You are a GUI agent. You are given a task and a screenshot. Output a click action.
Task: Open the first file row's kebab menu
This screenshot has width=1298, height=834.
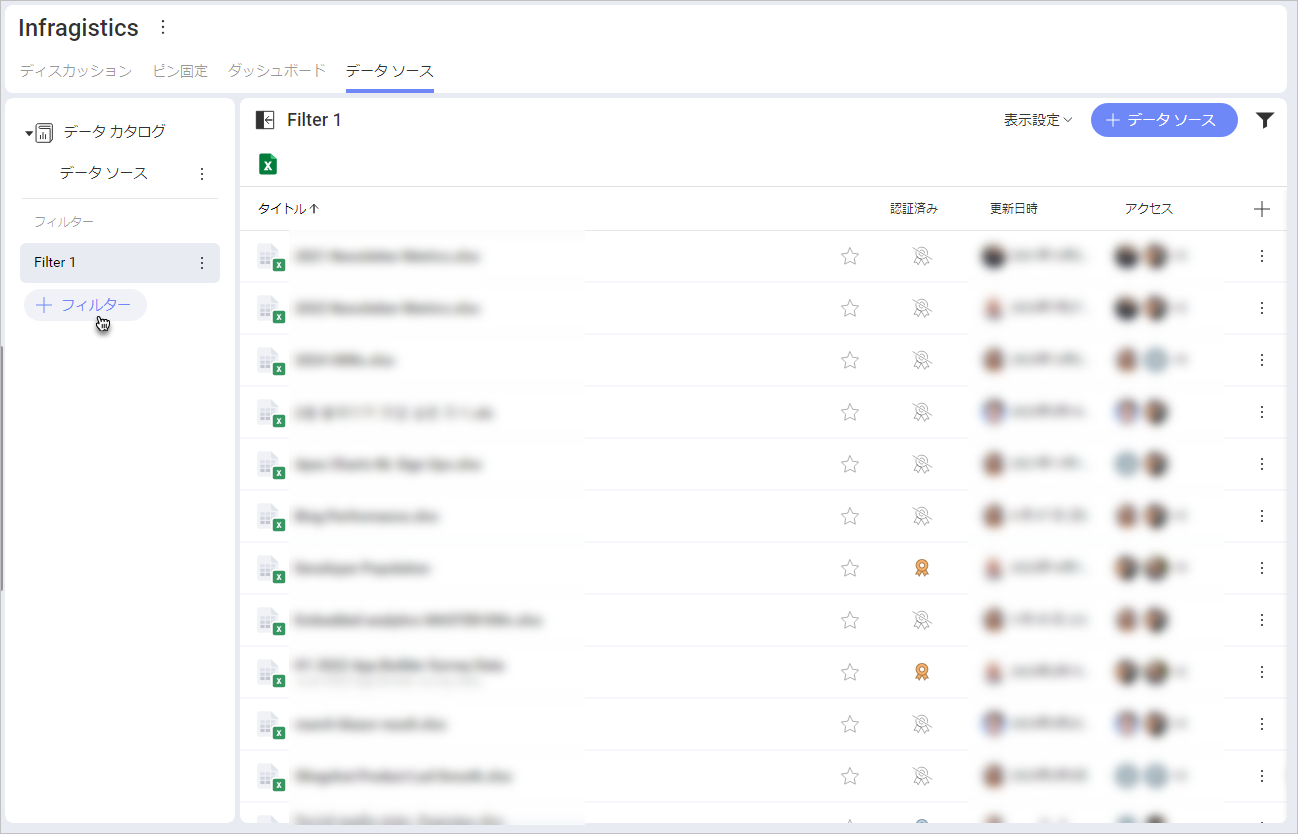tap(1262, 256)
